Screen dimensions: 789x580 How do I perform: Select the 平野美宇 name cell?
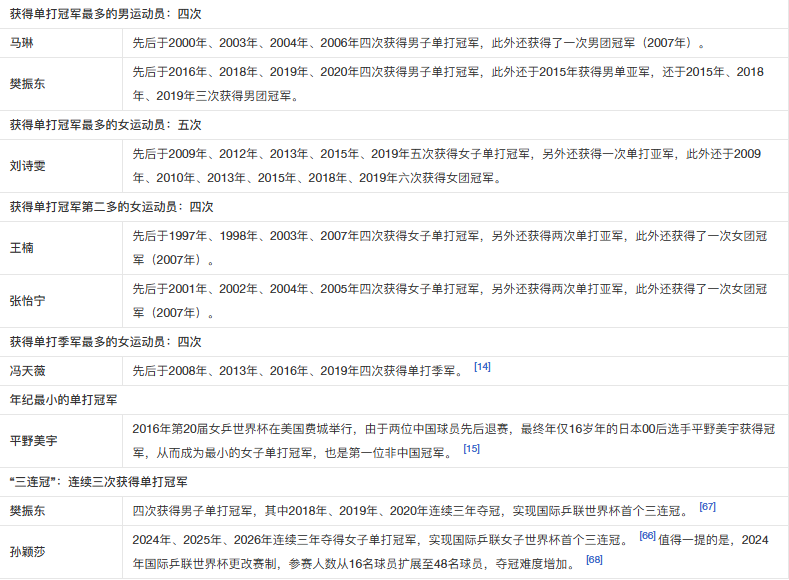[61, 441]
